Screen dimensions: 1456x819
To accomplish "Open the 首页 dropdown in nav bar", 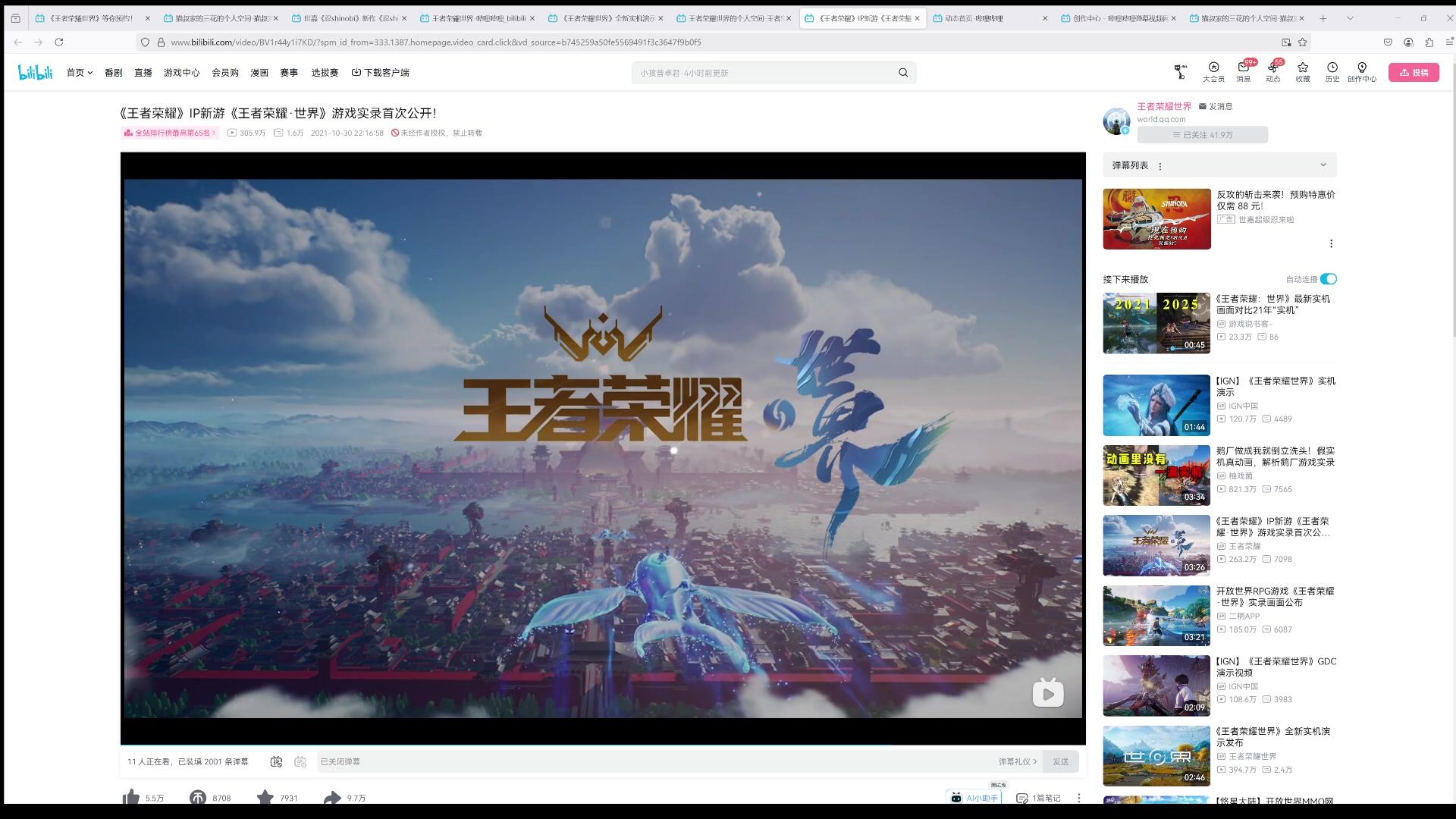I will 80,73.
